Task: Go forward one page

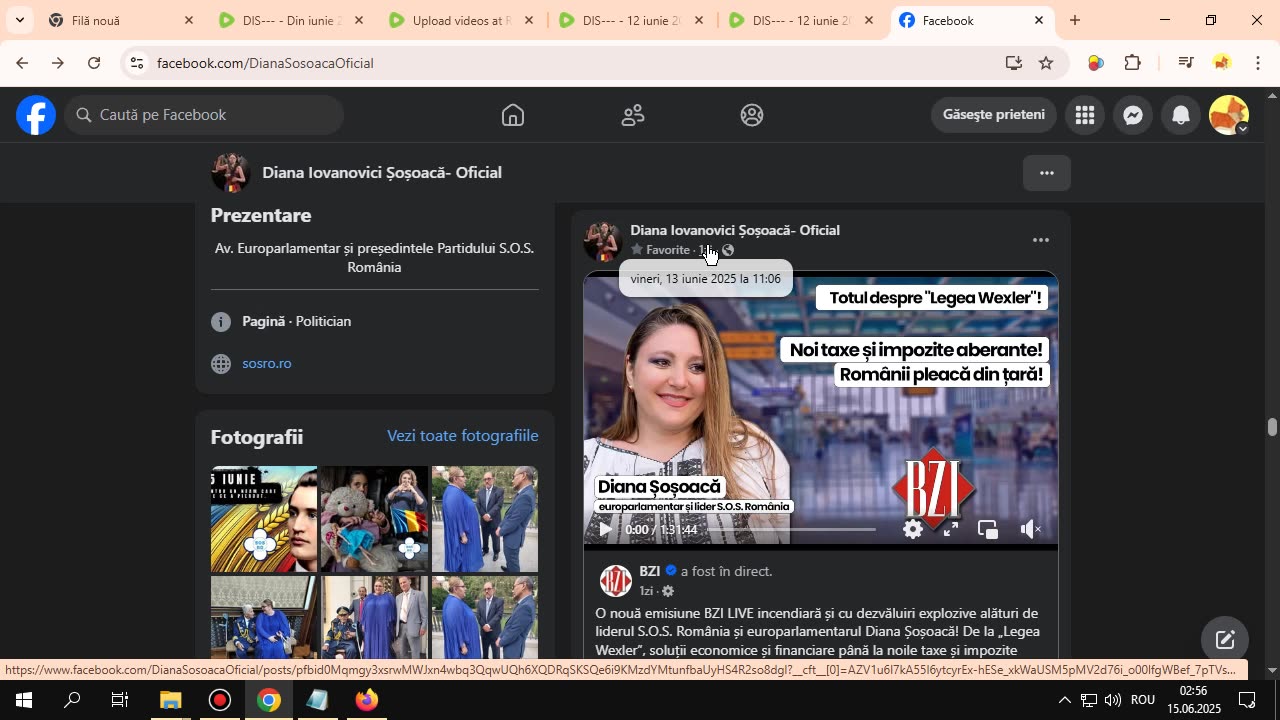Action: tap(58, 63)
